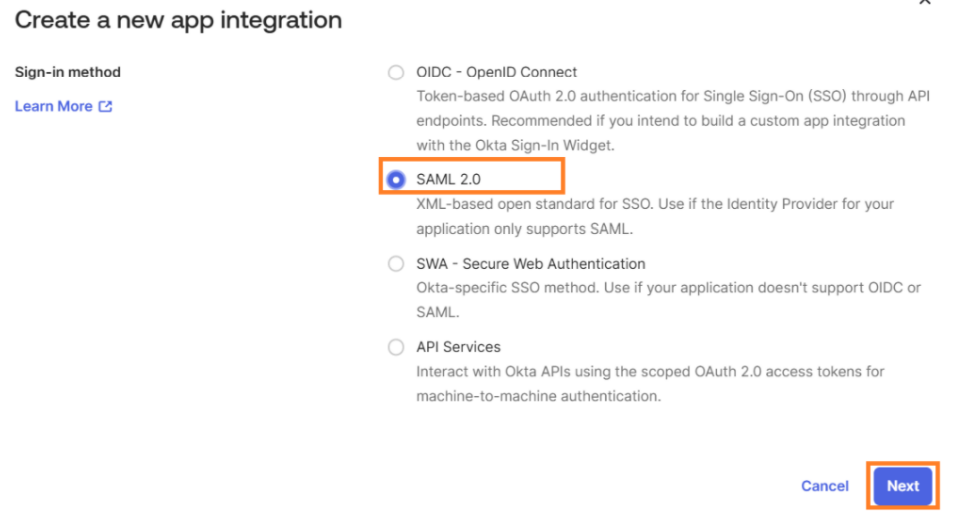Image resolution: width=978 pixels, height=514 pixels.
Task: Click the SWA - Secure Web Authentication label
Action: click(x=530, y=264)
